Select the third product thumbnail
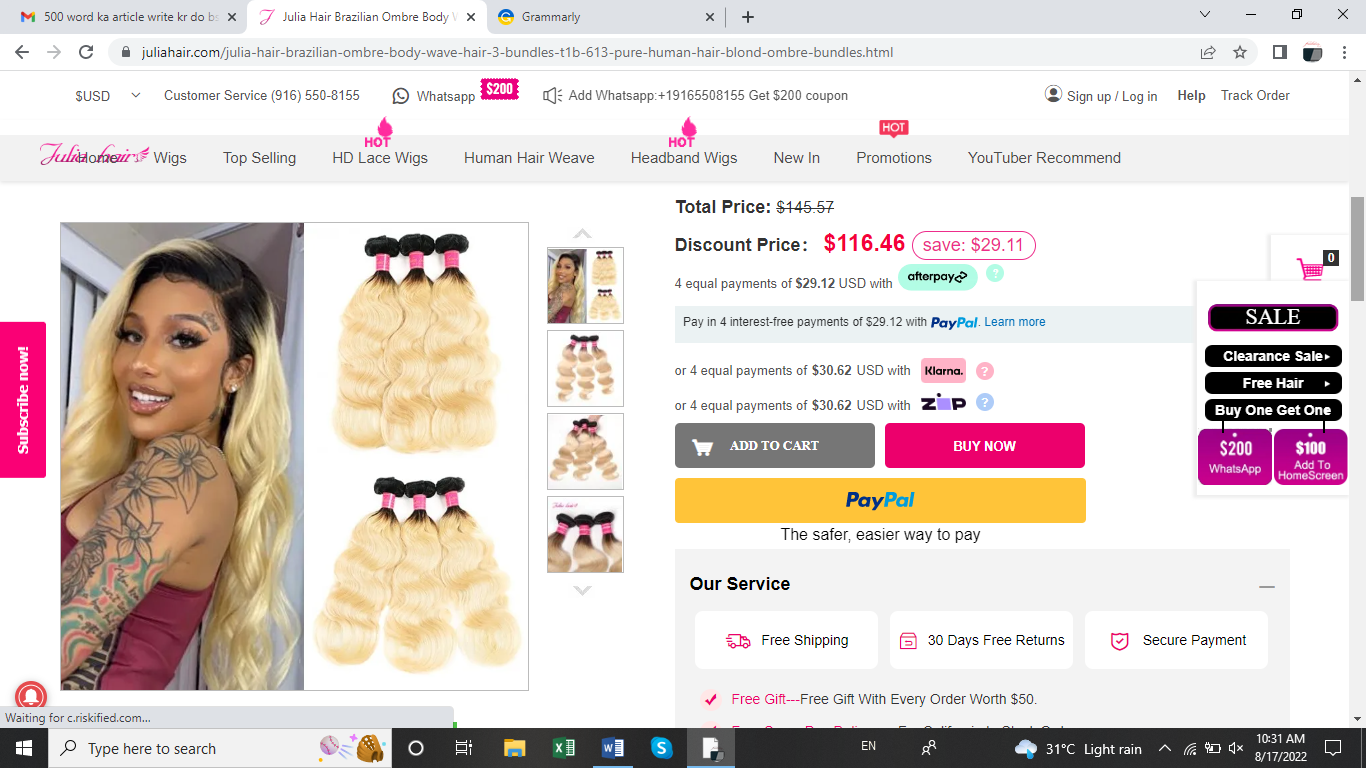The image size is (1366, 768). [585, 451]
